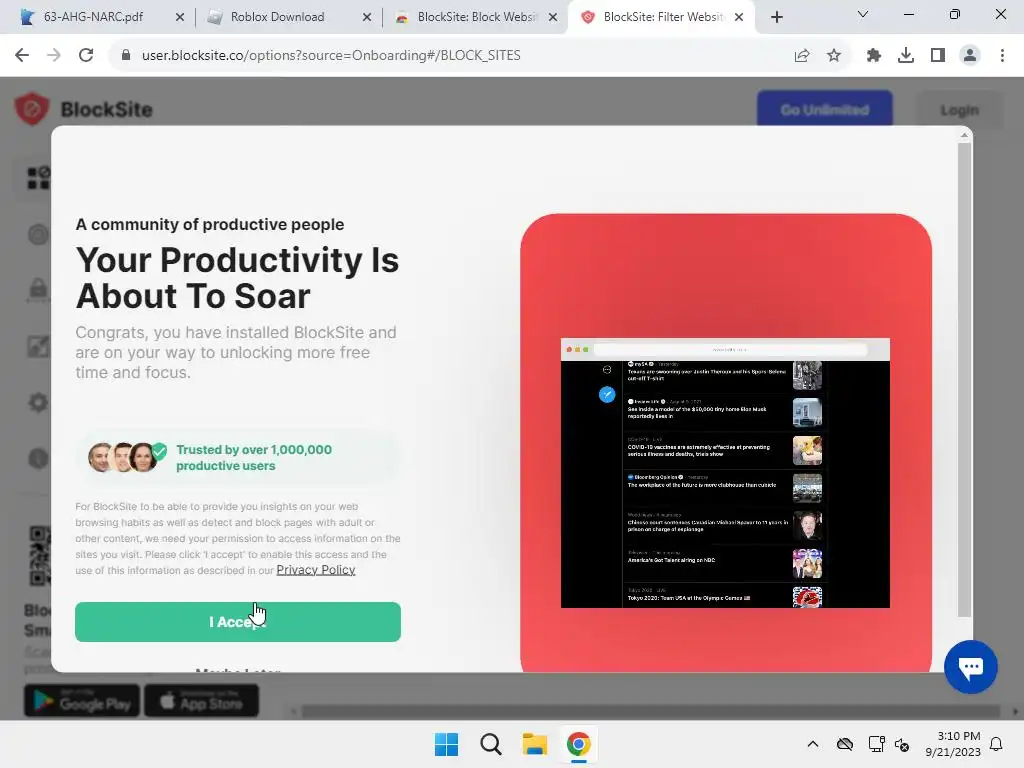Viewport: 1024px width, 768px height.
Task: Click the Google Play badge
Action: pyautogui.click(x=82, y=701)
